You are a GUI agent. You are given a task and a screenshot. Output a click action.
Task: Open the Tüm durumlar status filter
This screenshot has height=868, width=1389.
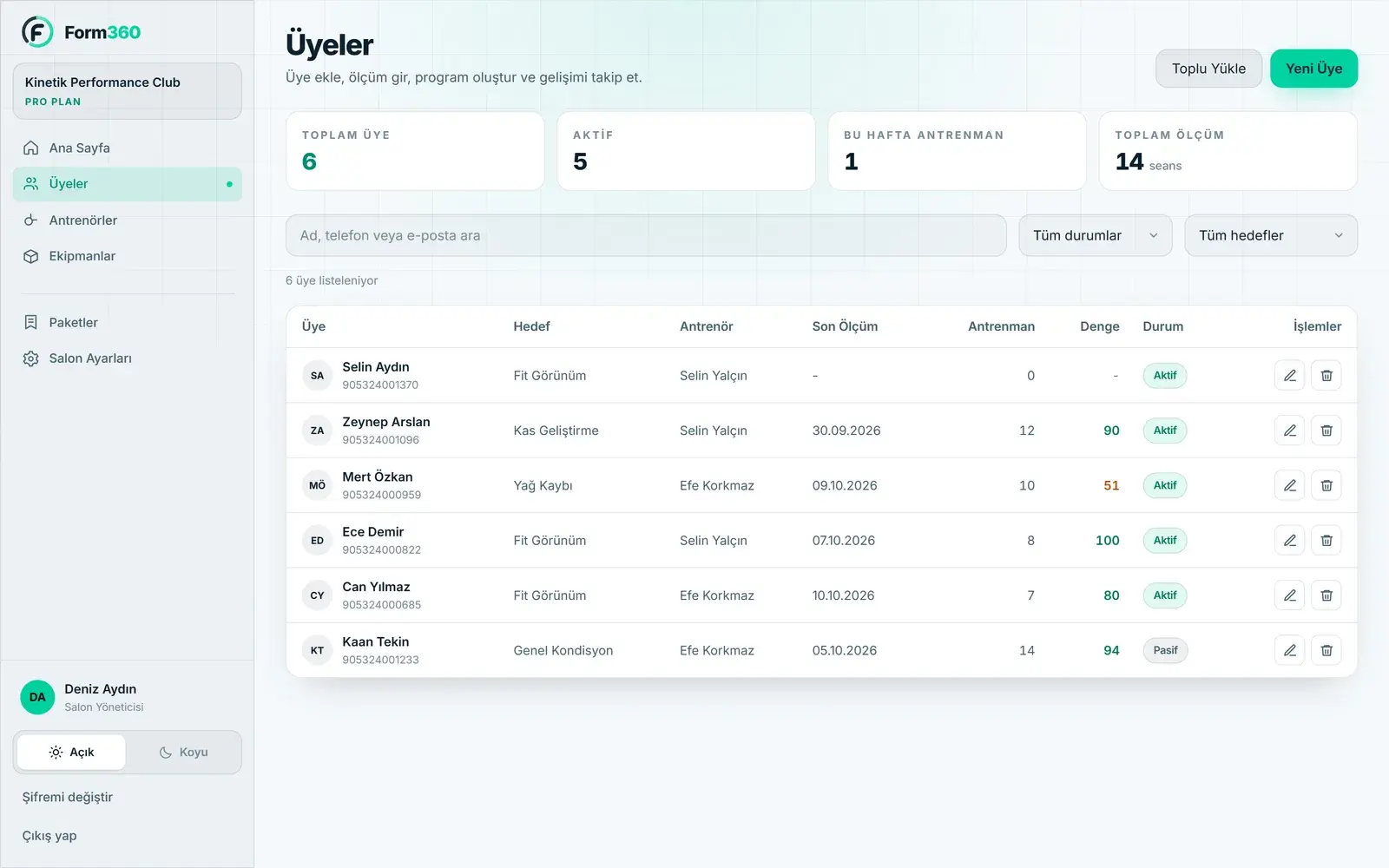point(1096,235)
